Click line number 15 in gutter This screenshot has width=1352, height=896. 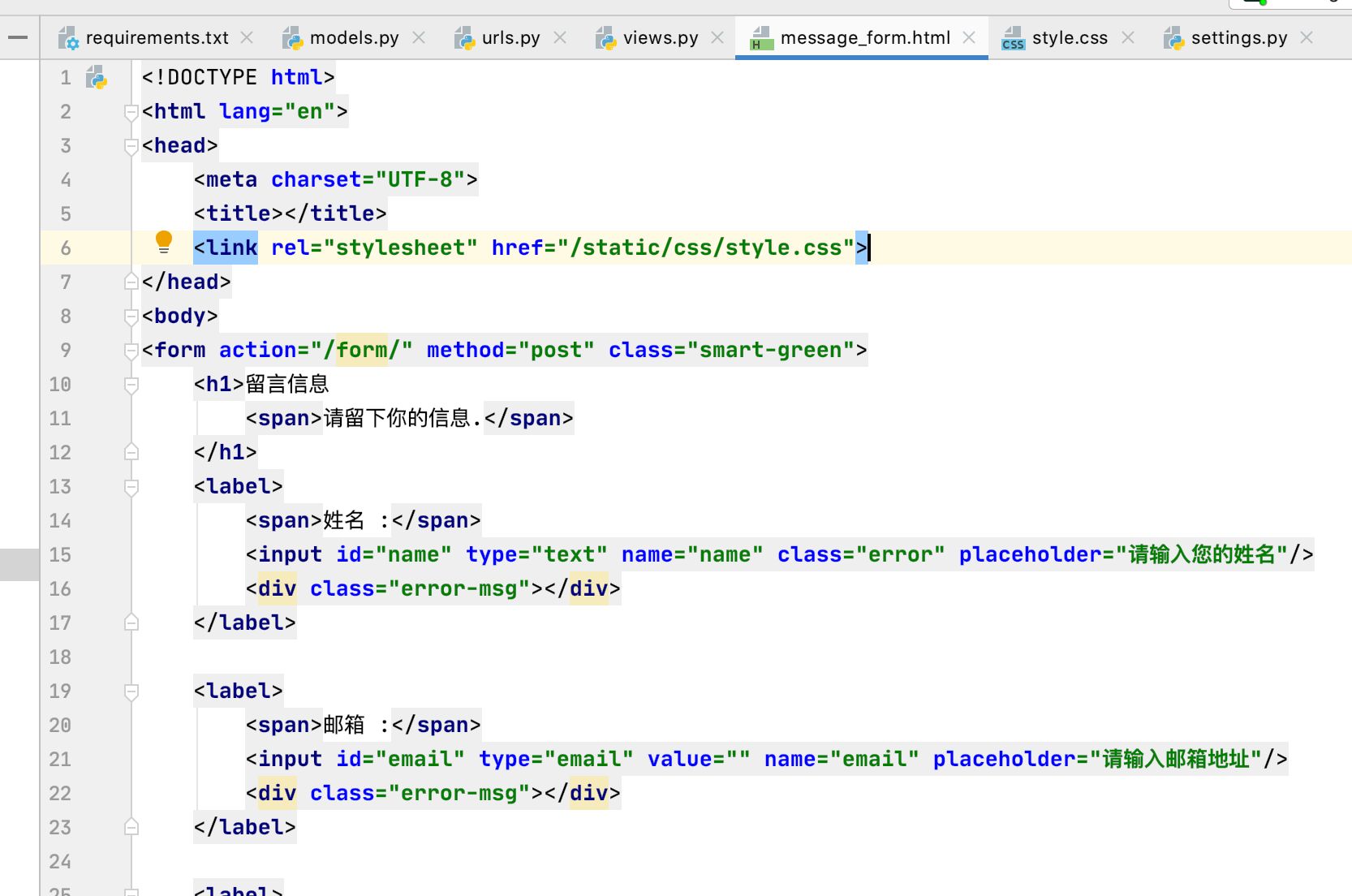tap(60, 554)
